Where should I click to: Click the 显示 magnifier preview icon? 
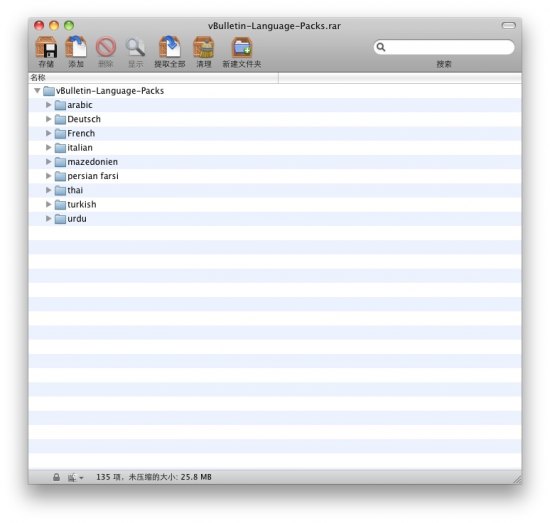coord(135,47)
